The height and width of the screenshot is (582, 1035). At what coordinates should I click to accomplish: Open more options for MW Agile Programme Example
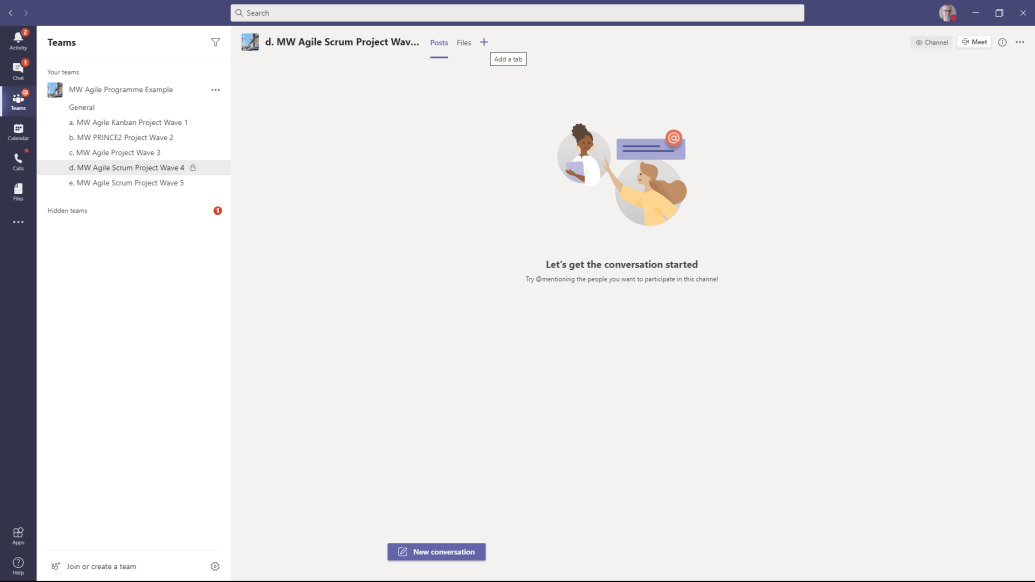coord(215,89)
